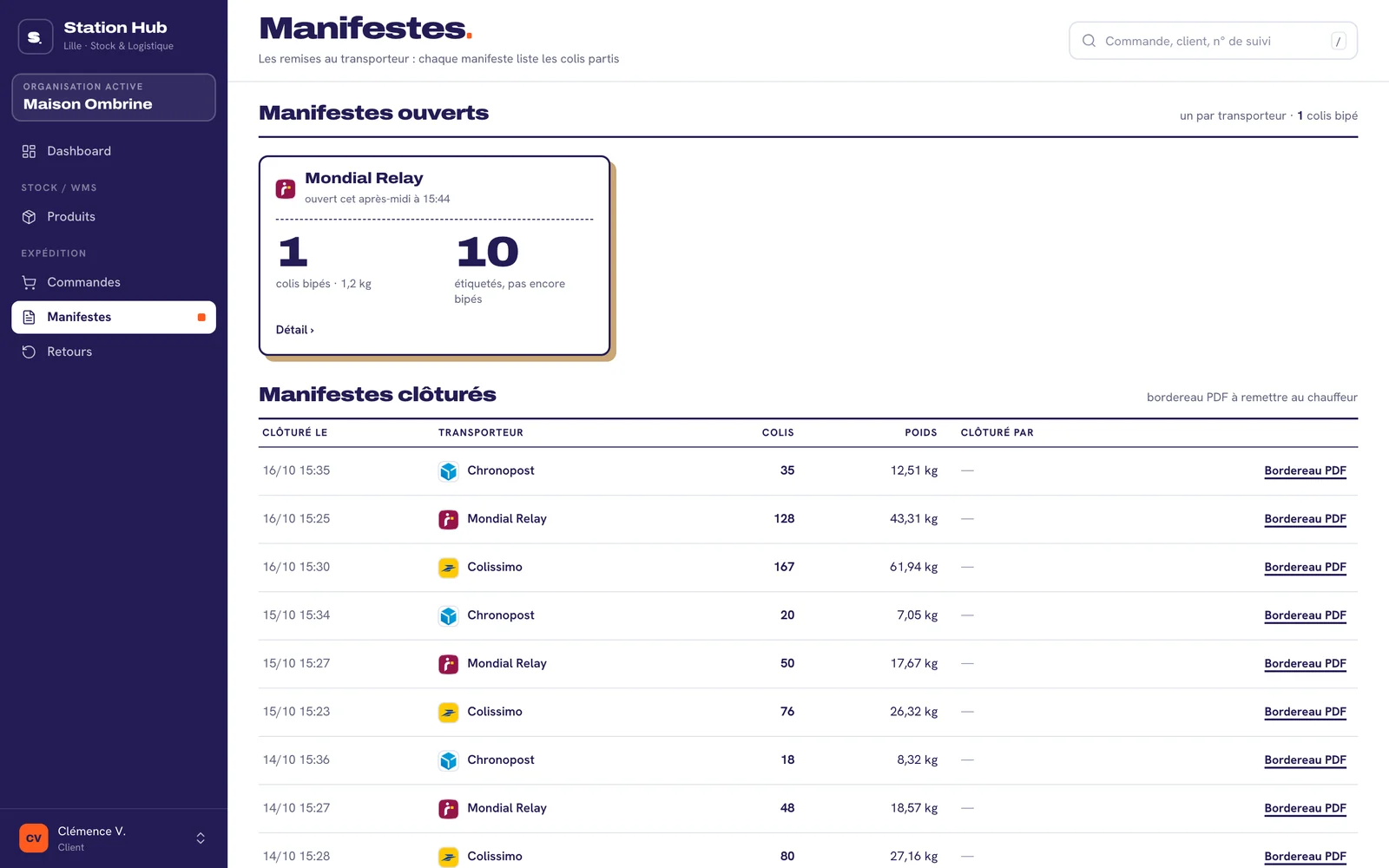Expand Détail on the Mondial Relay manifest
This screenshot has width=1389, height=868.
pos(295,330)
